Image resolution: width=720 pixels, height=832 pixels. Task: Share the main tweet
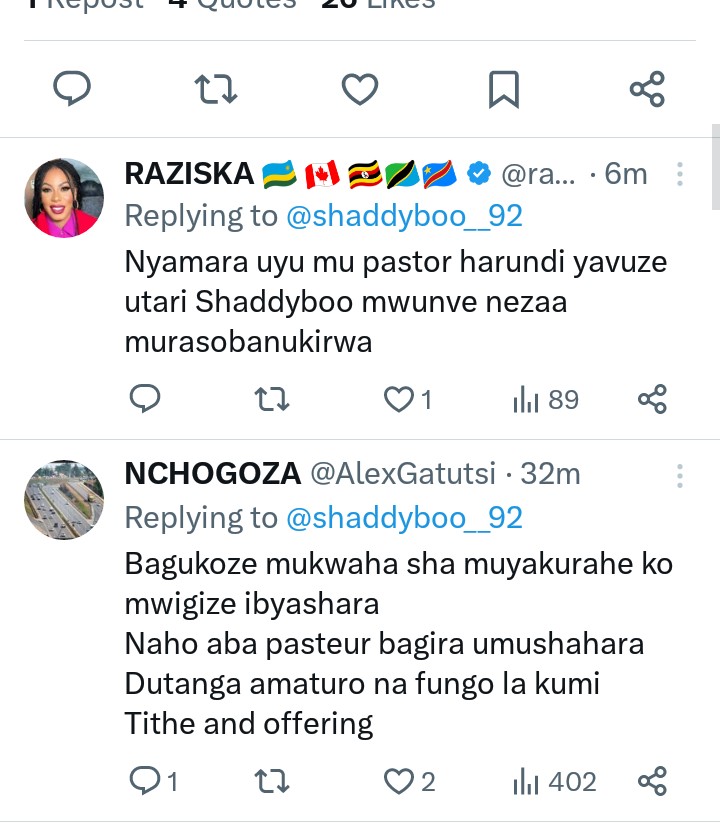[647, 89]
